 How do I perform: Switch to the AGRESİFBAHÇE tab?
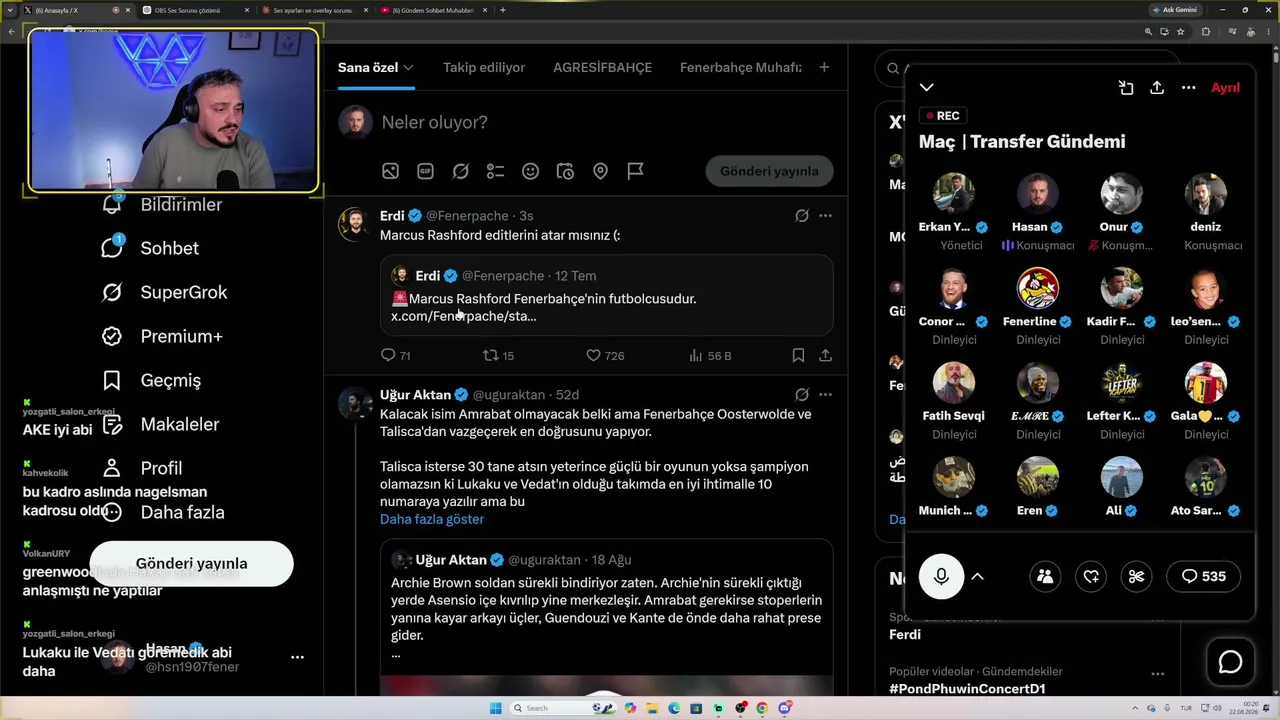click(x=602, y=67)
